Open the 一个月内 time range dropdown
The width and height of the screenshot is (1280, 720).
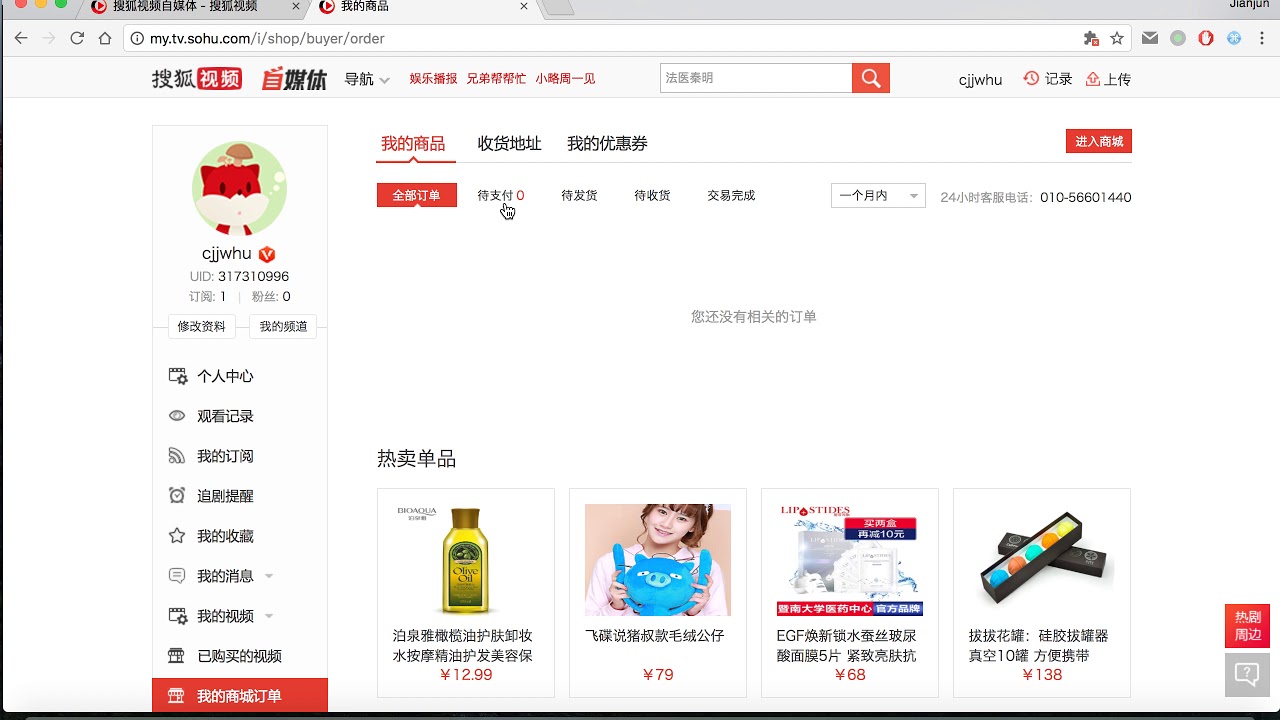point(878,196)
